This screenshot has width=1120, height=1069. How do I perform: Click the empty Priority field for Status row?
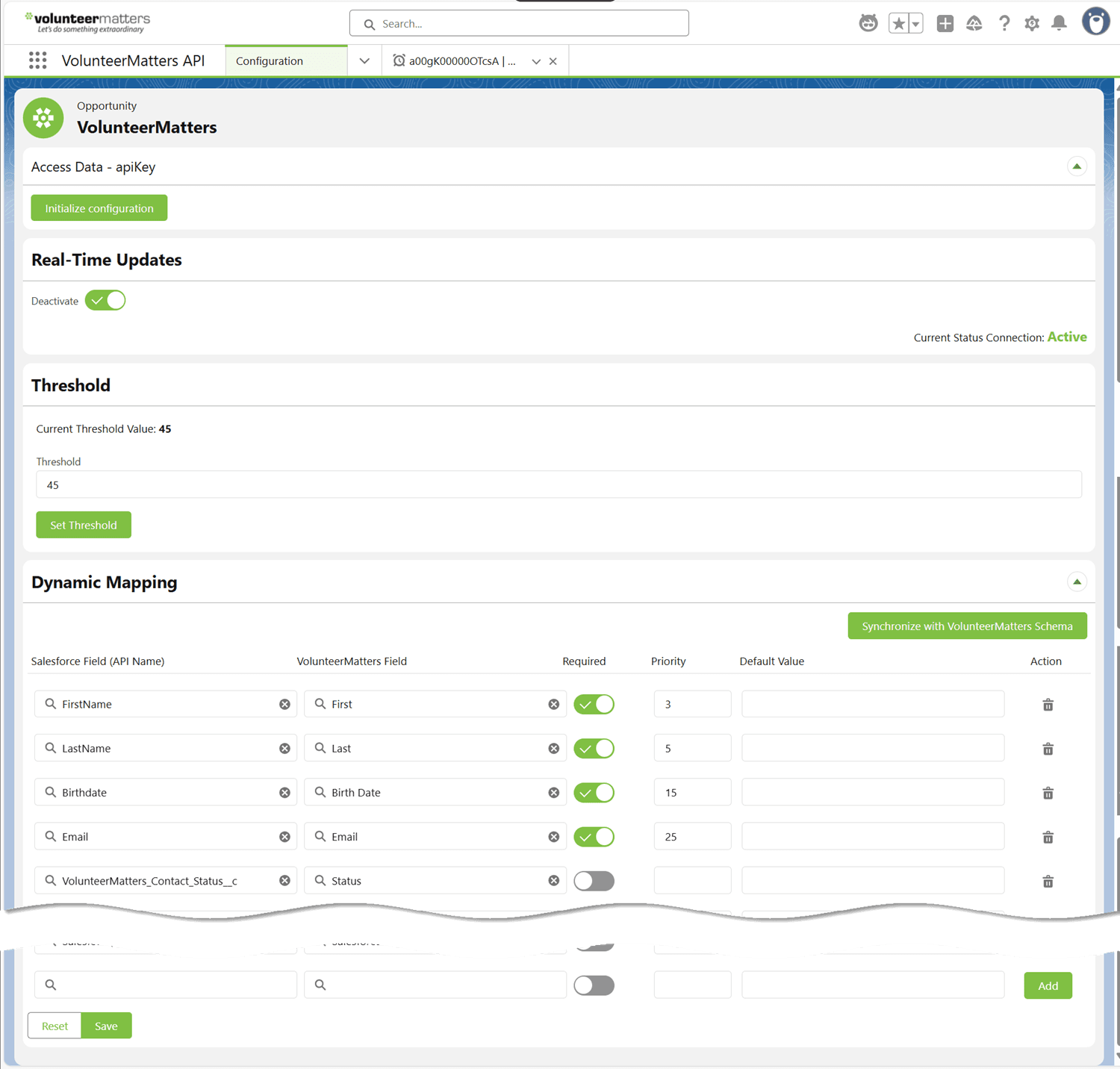[x=692, y=881]
